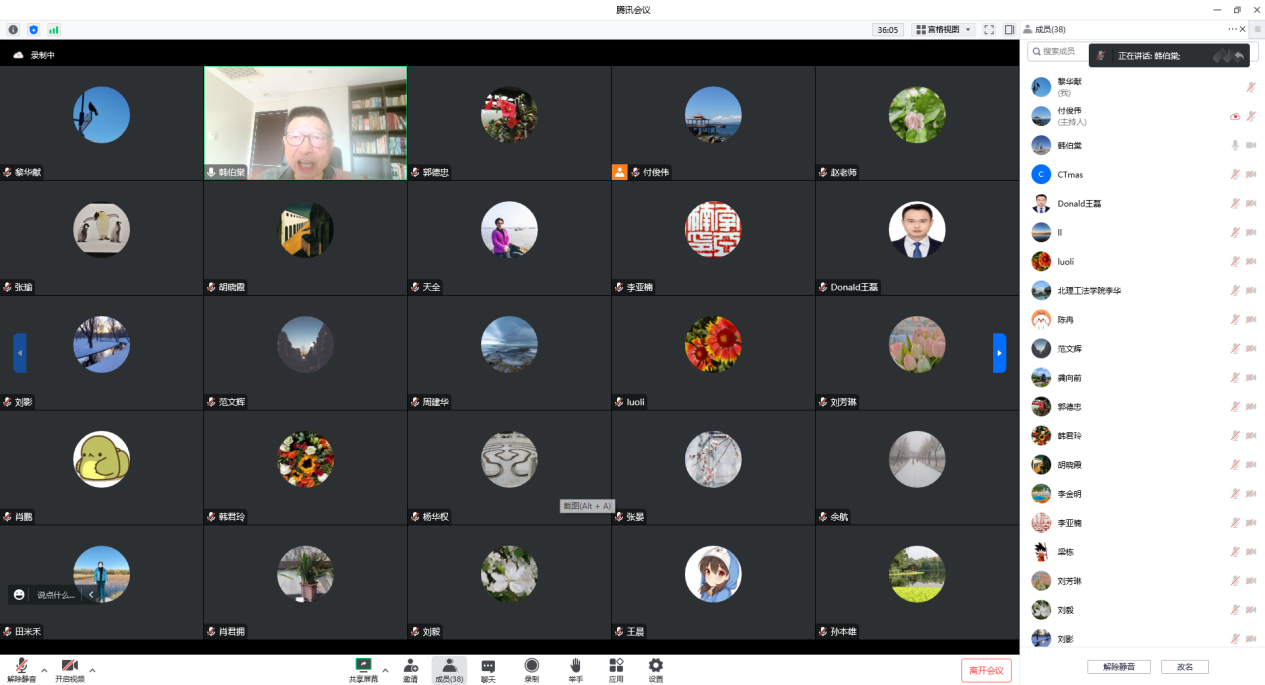The width and height of the screenshot is (1265, 685).
Task: Open the Share Screen (共享屏幕) tool
Action: click(x=363, y=666)
